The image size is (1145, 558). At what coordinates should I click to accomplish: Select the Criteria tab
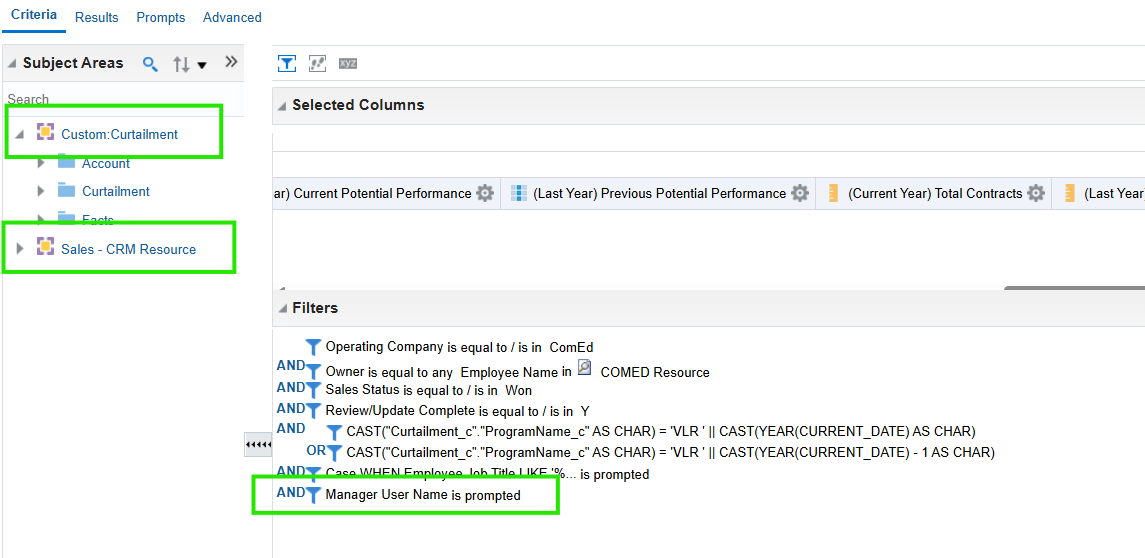(x=34, y=15)
